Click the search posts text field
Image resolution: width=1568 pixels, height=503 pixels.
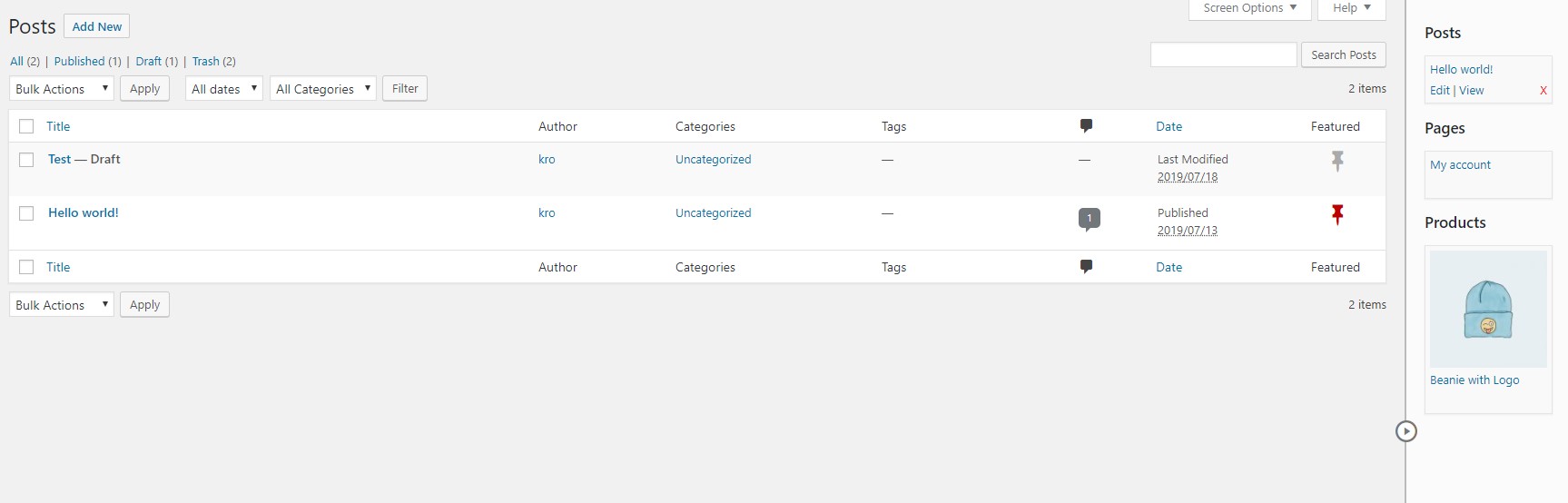pos(1223,54)
